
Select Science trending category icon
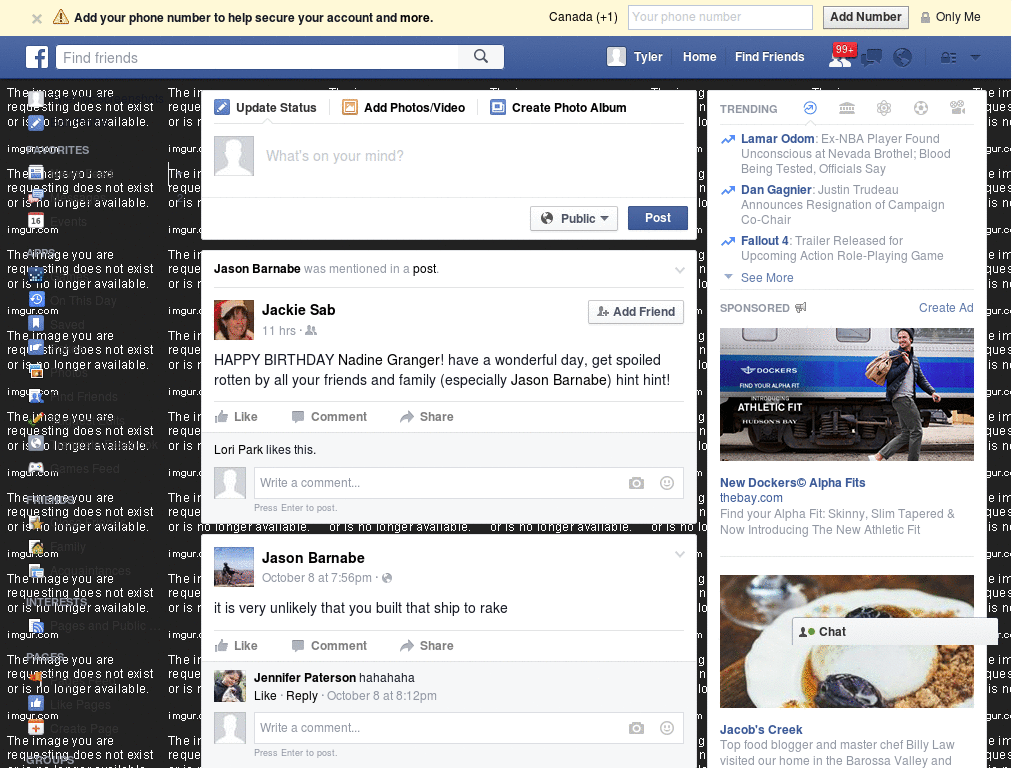coord(884,108)
